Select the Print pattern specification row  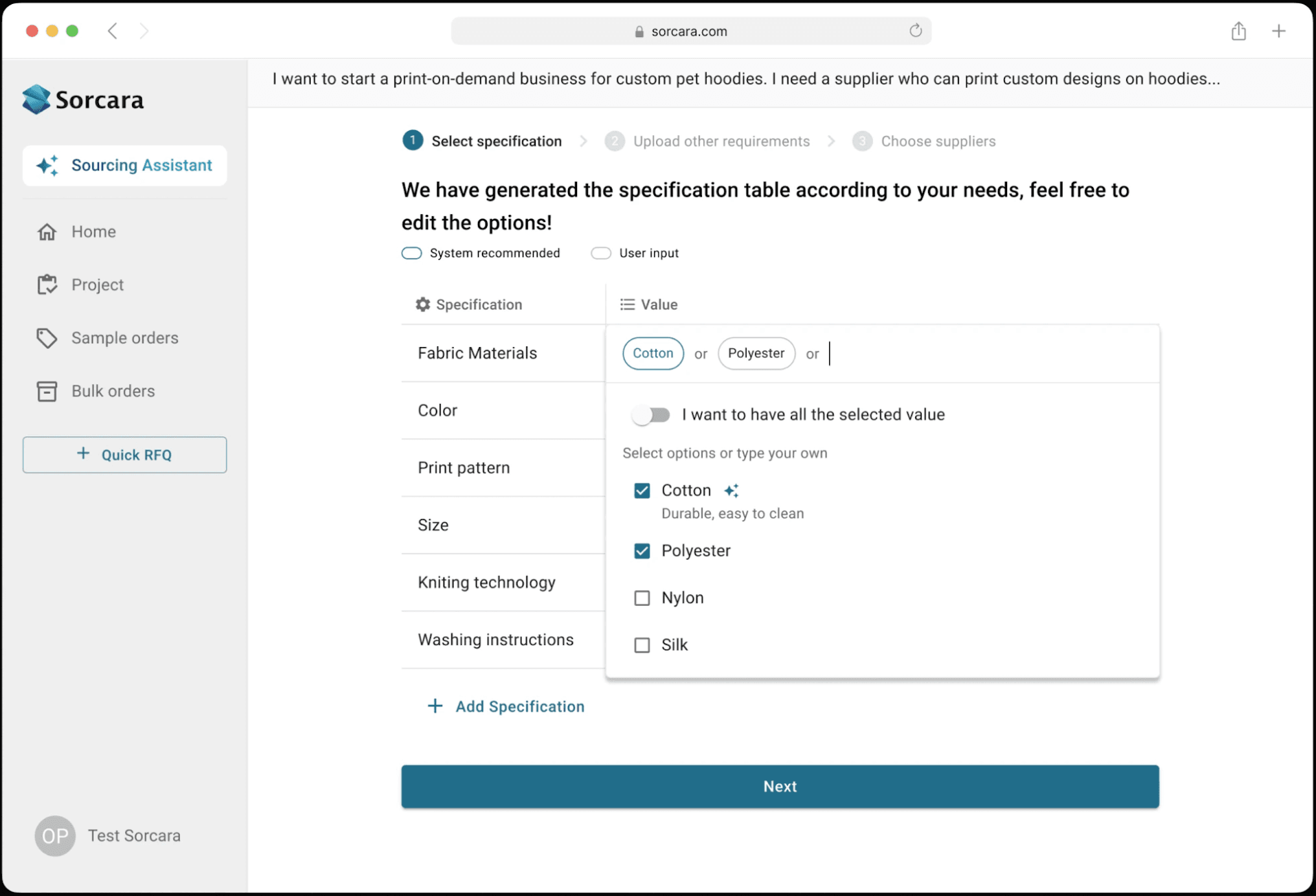pos(503,468)
